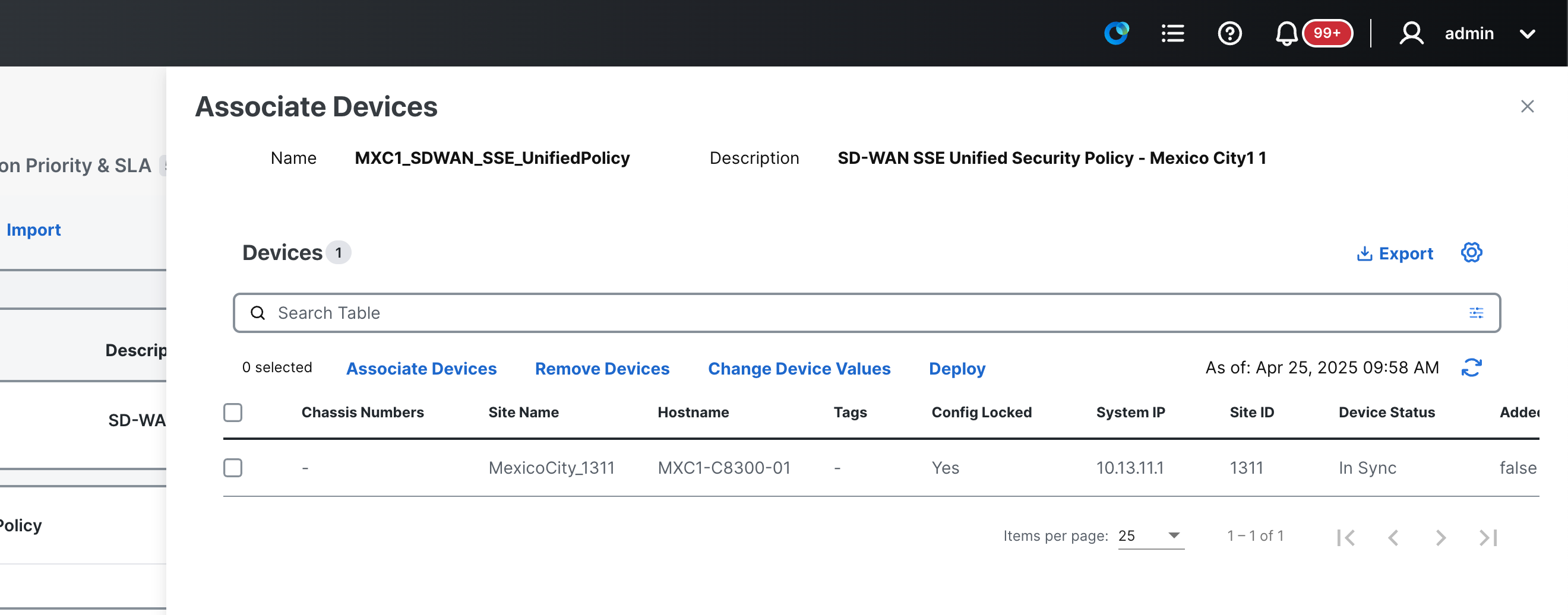Open the task list icon in header
This screenshot has height=615, width=1568.
point(1172,33)
